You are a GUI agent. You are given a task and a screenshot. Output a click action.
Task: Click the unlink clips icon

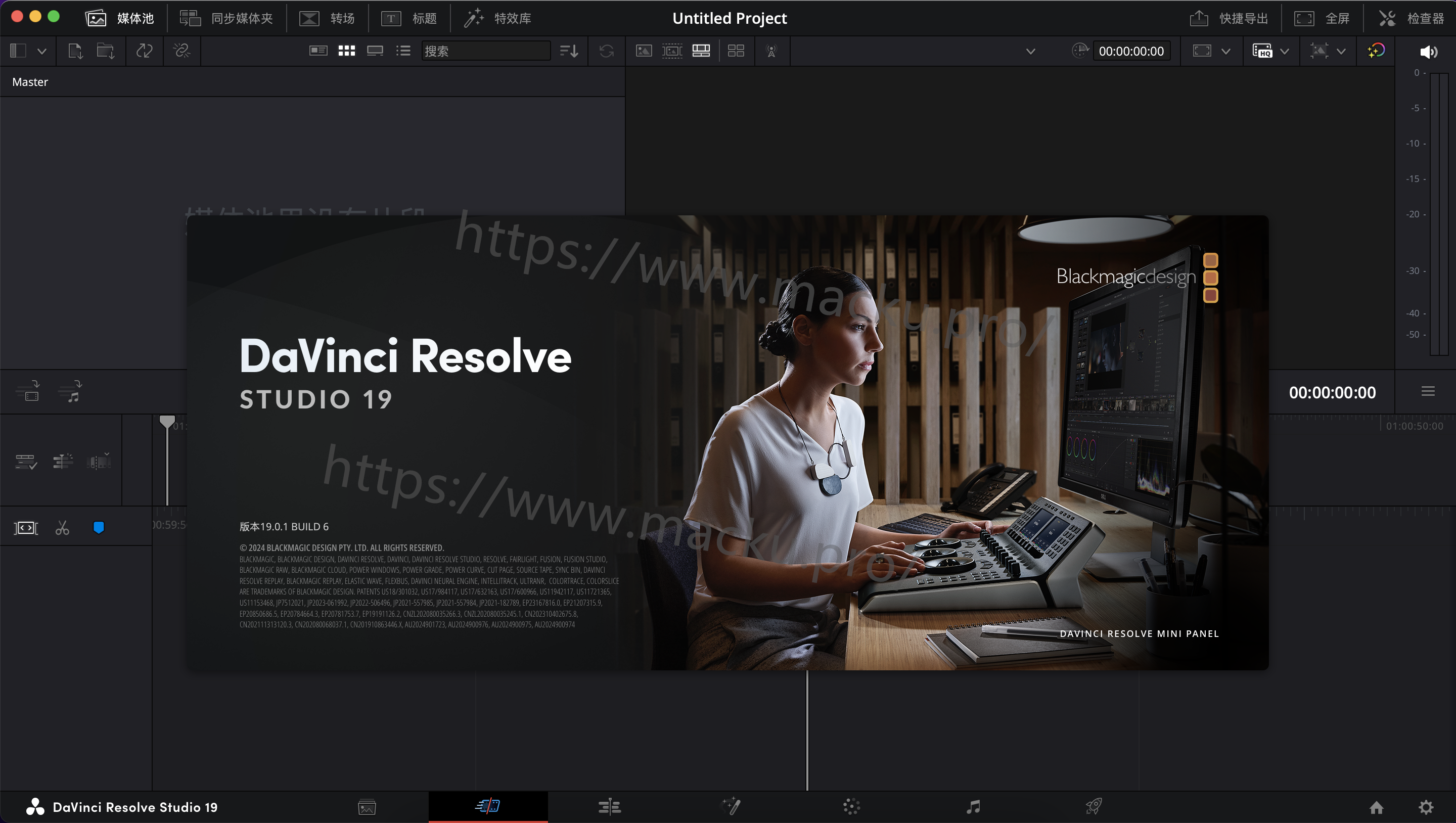tap(182, 51)
